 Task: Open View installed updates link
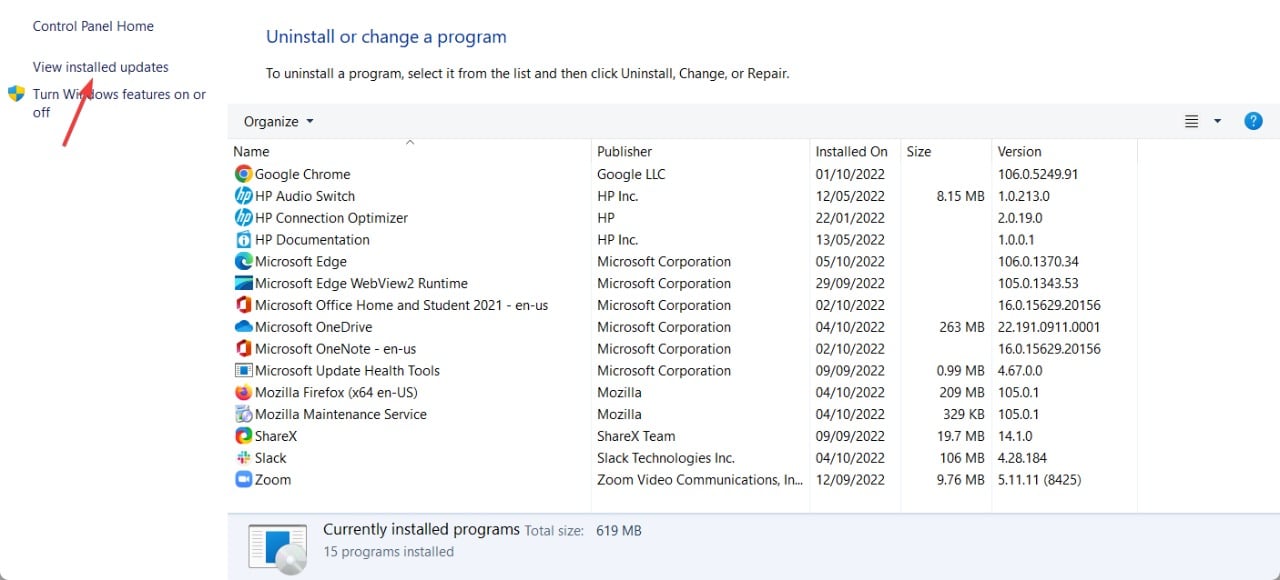coord(101,67)
